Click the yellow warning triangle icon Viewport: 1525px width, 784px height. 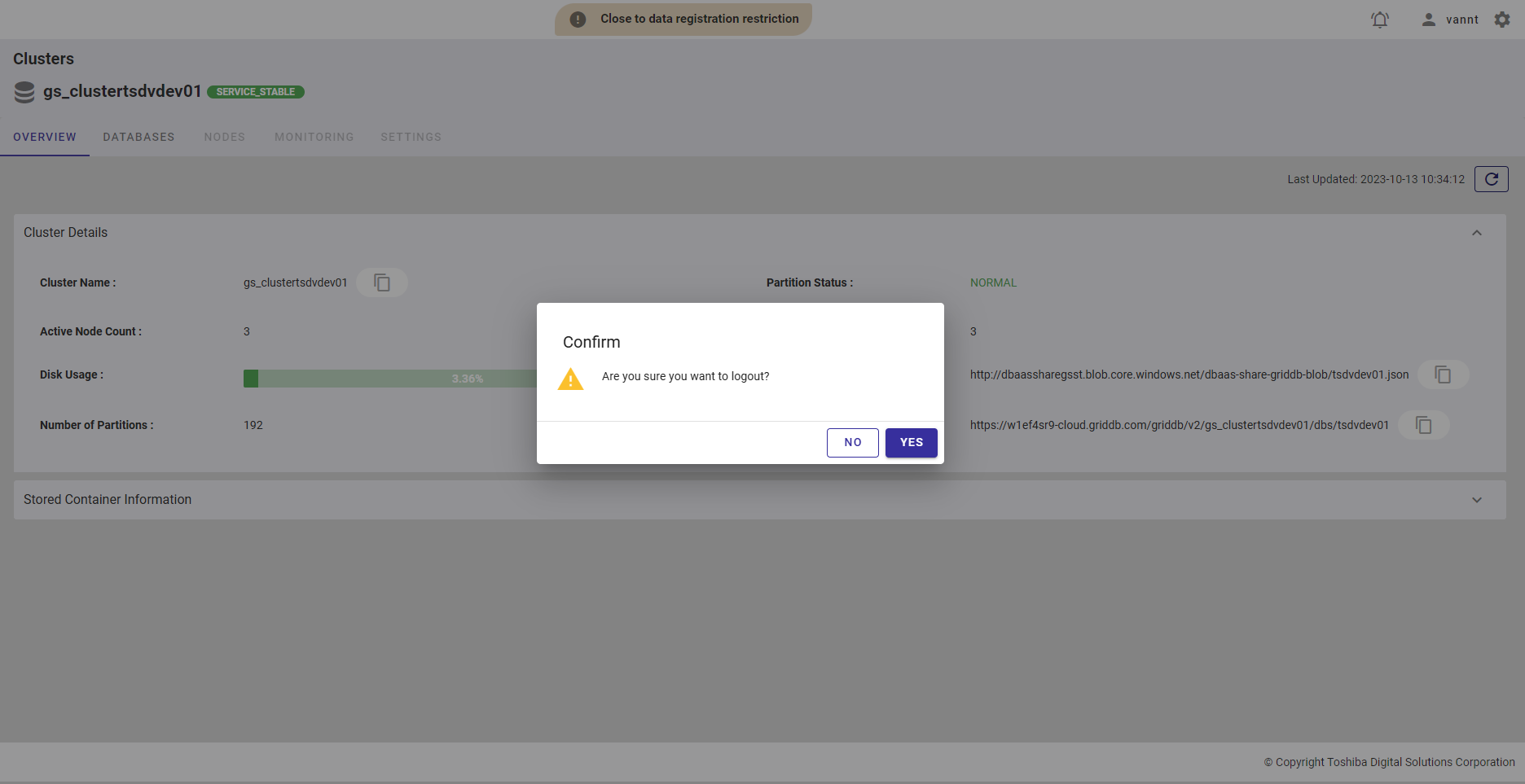pos(570,379)
